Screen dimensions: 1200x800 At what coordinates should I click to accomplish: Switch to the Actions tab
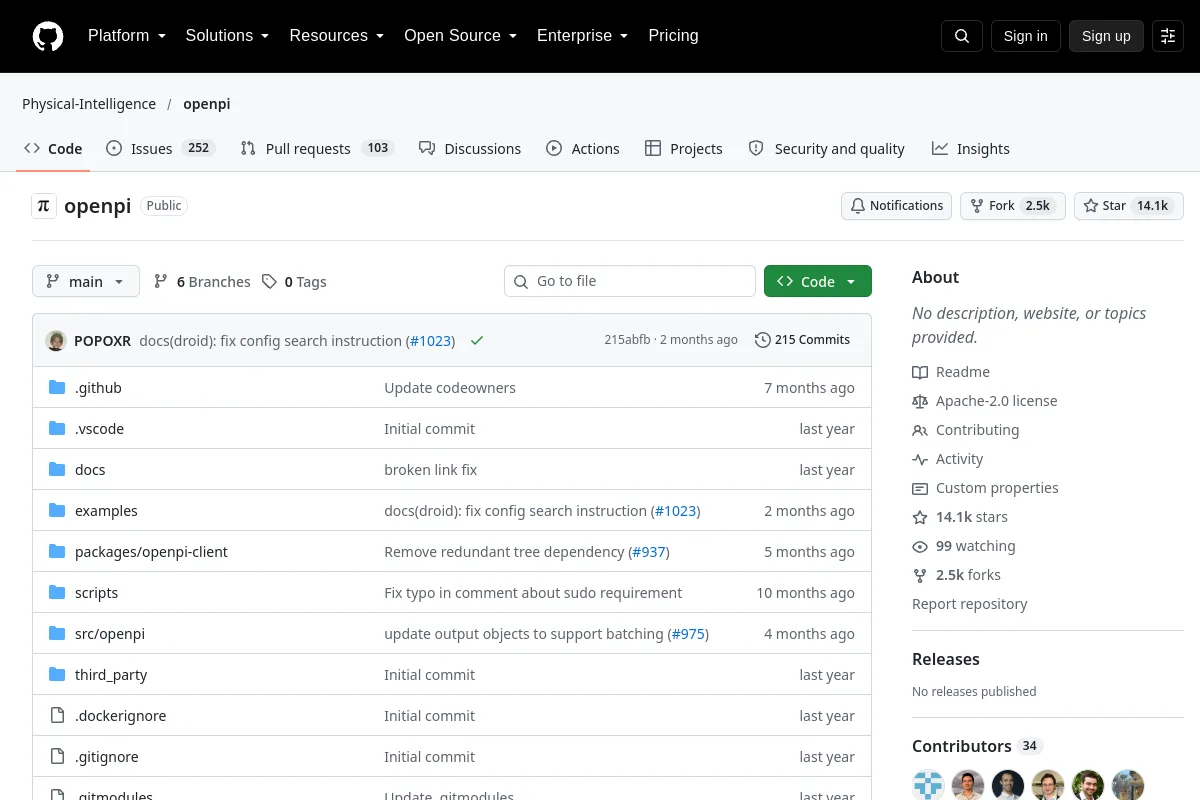pos(583,148)
